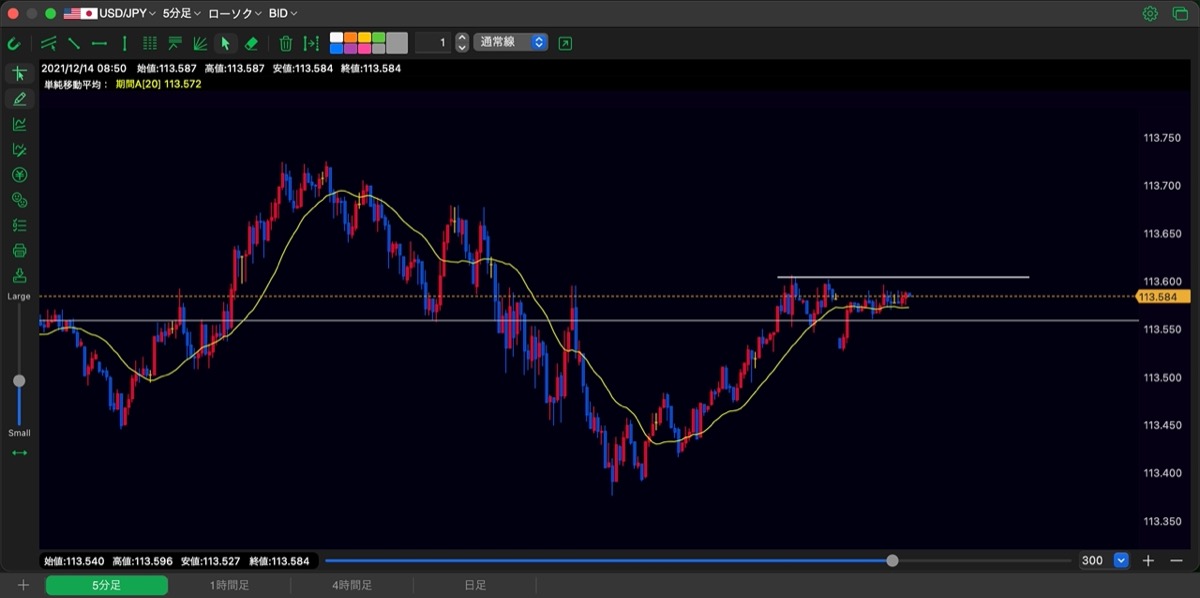Click the printer icon in left sidebar

(19, 250)
